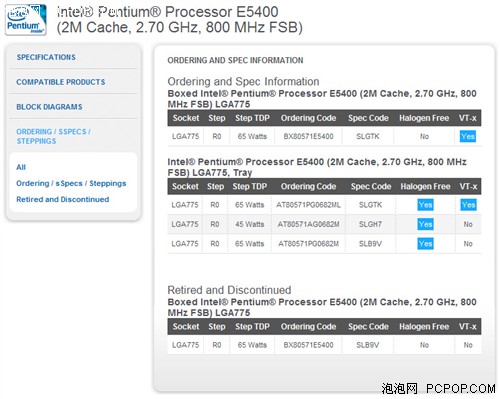Click Ordering Code header in tray table
Image resolution: width=500 pixels, height=399 pixels.
tap(308, 186)
